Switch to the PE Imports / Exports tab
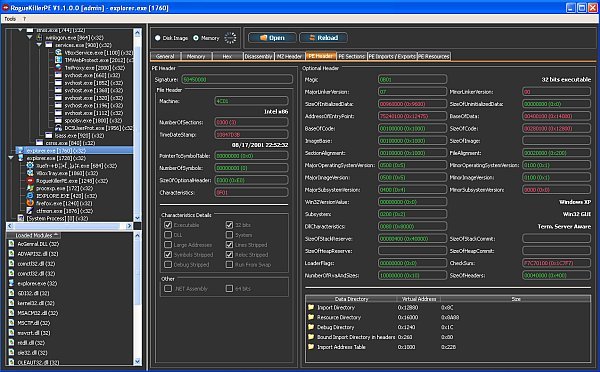Screen dimensions: 600x372 (x=392, y=56)
